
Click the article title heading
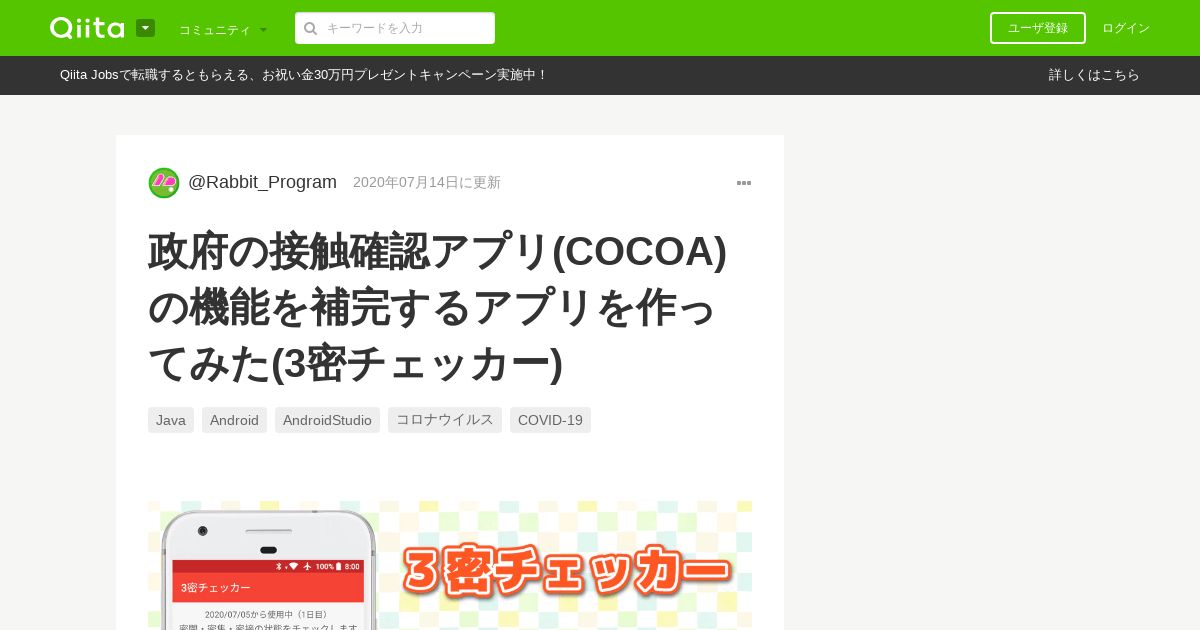(438, 307)
